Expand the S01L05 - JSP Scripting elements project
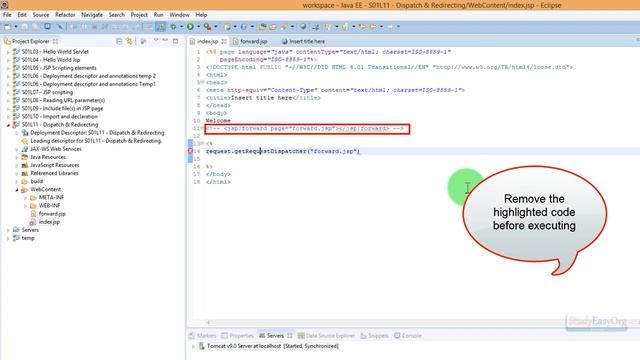The width and height of the screenshot is (640, 360). pyautogui.click(x=8, y=68)
